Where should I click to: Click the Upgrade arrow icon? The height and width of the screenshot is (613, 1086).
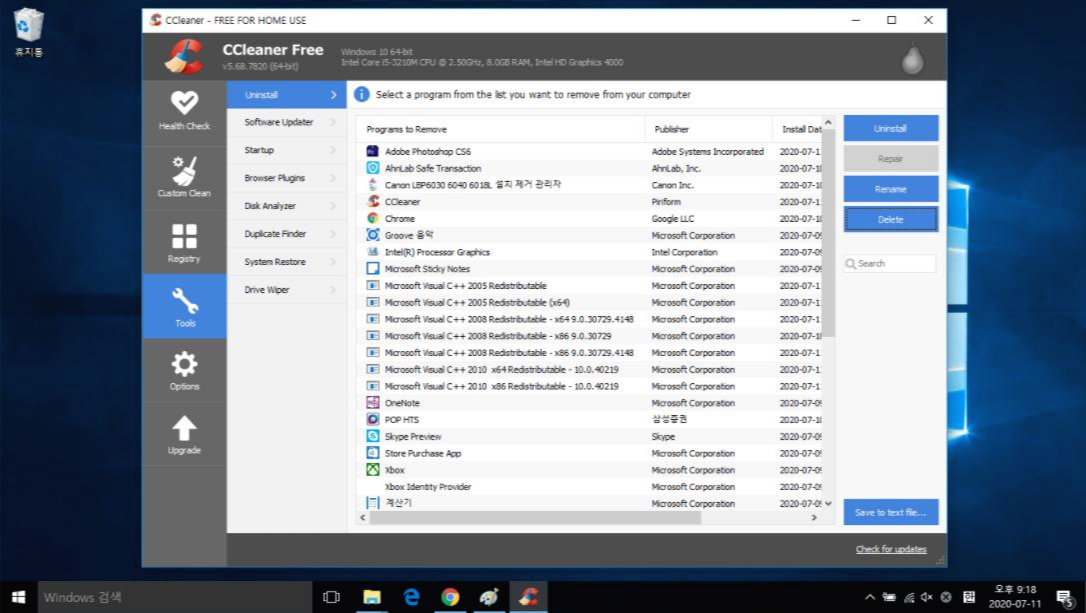pyautogui.click(x=184, y=428)
